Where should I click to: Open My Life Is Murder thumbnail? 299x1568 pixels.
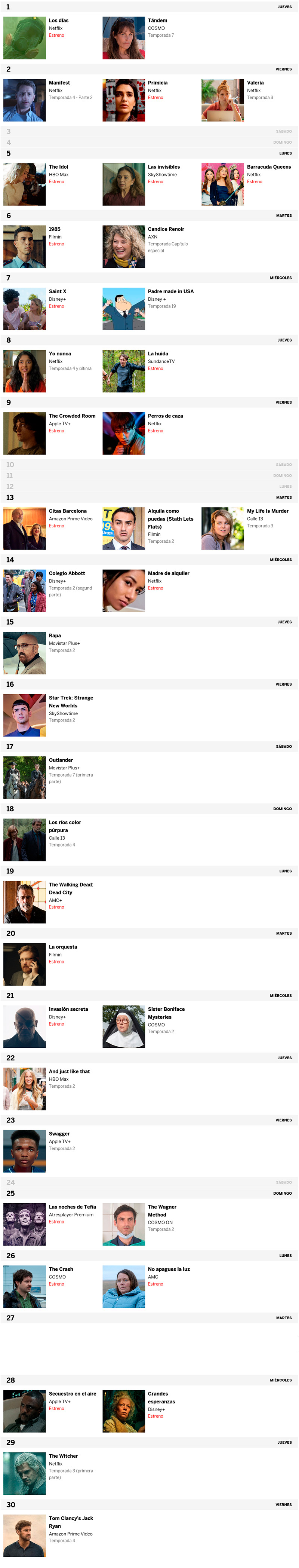[x=223, y=529]
